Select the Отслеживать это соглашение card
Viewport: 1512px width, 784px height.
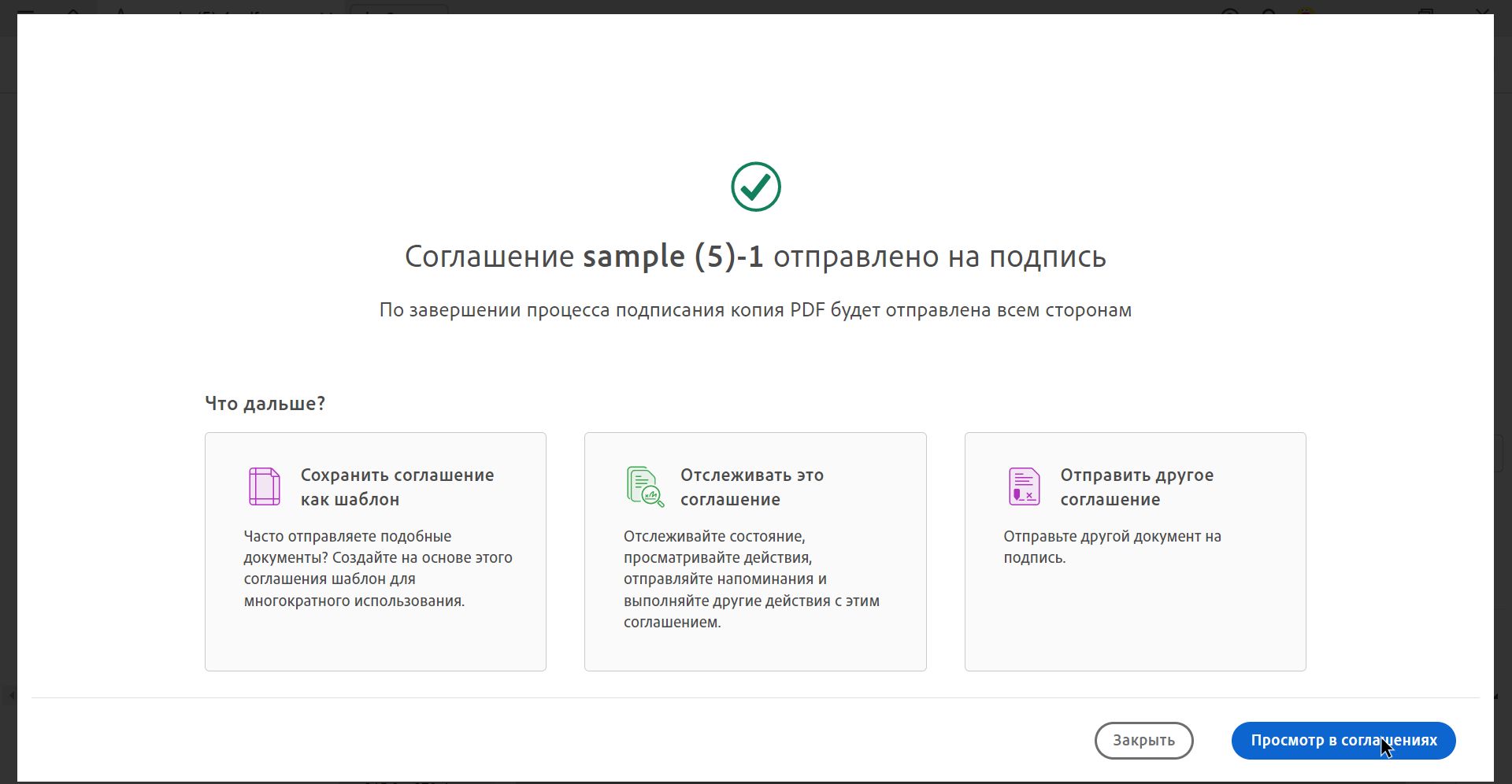(x=755, y=551)
